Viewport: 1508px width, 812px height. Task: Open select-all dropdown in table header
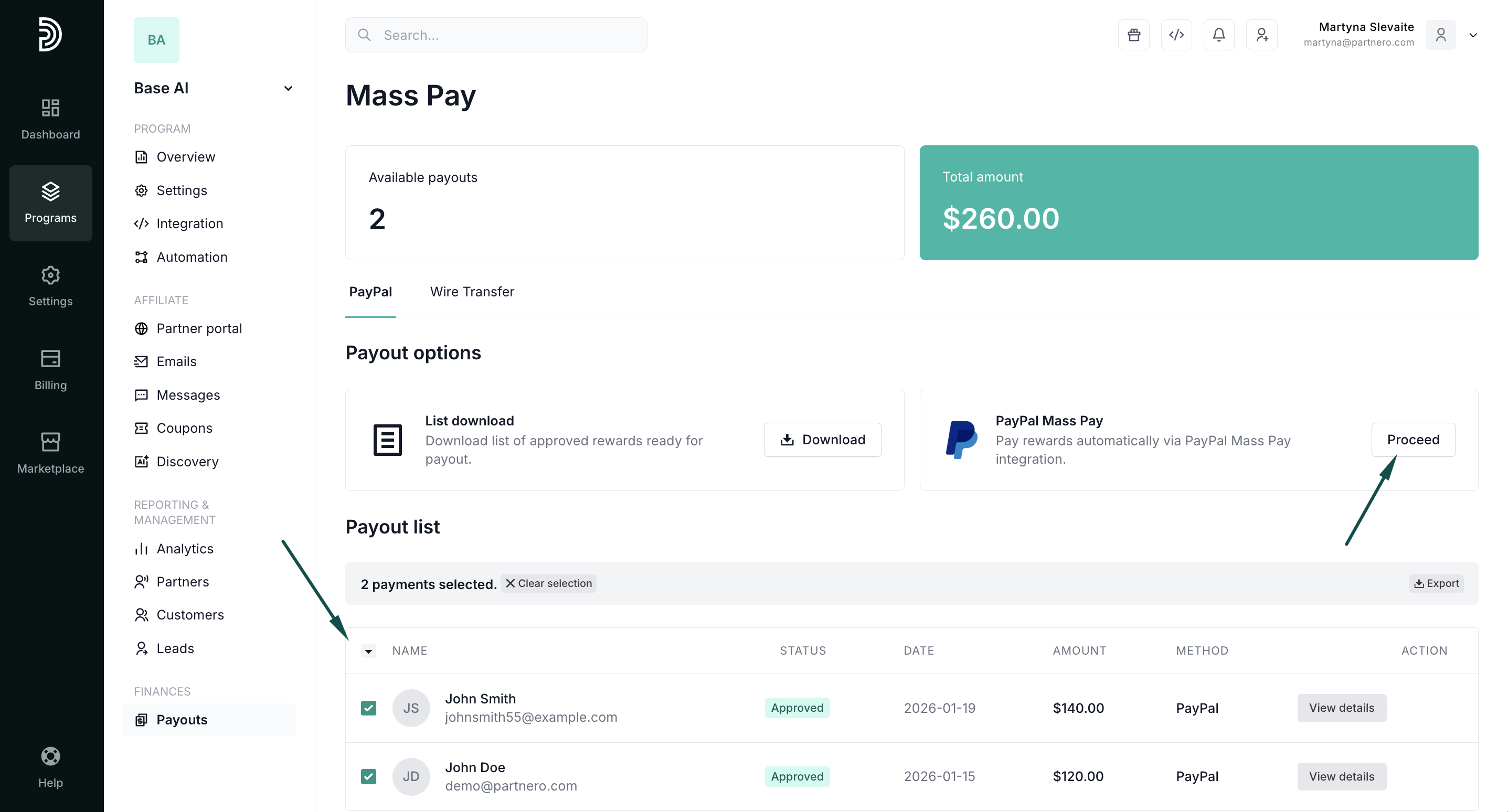[x=368, y=651]
